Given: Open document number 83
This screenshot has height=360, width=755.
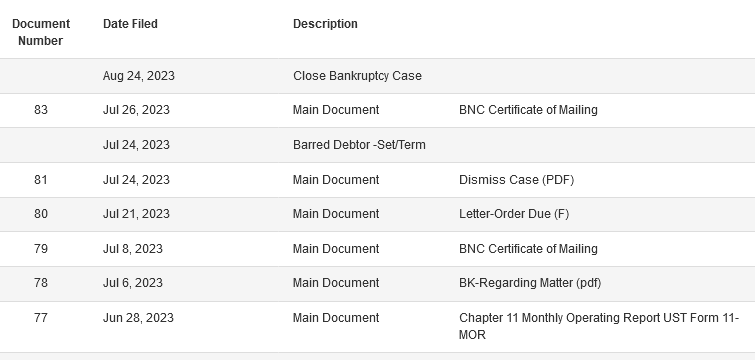Looking at the screenshot, I should pos(41,110).
